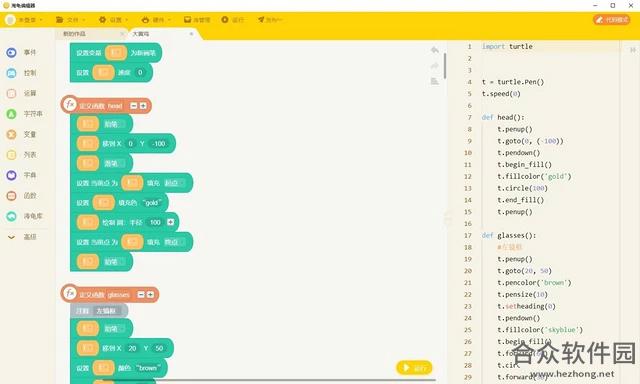Screen dimensions: 640x384
Task: Open the 设置 (Settings) dropdown menu
Action: pos(113,20)
